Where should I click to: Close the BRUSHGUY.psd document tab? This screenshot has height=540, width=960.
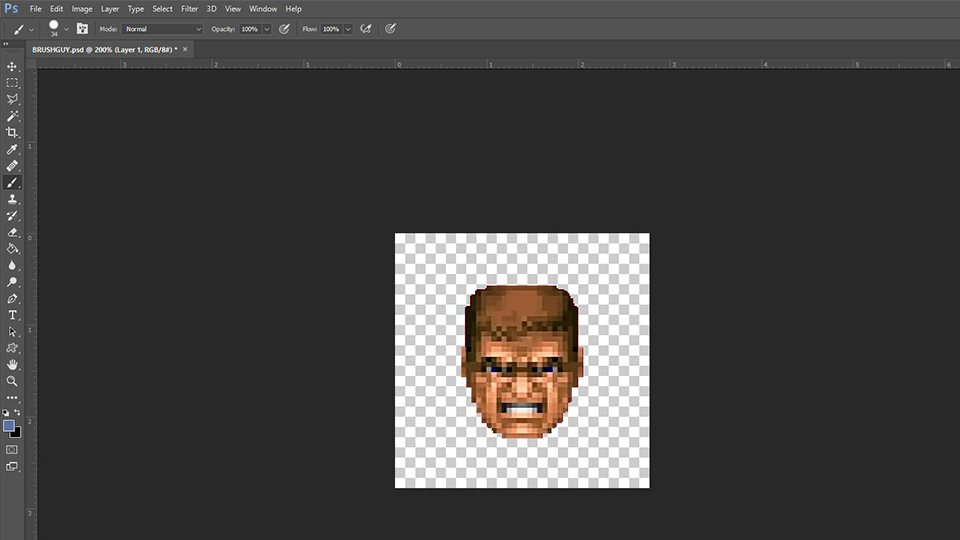click(185, 49)
